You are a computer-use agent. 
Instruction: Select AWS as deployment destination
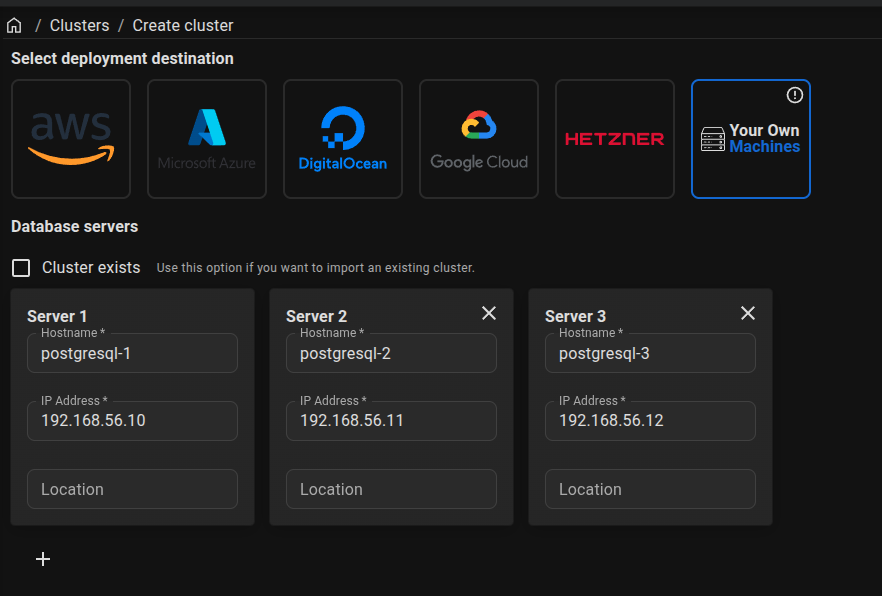coord(71,139)
